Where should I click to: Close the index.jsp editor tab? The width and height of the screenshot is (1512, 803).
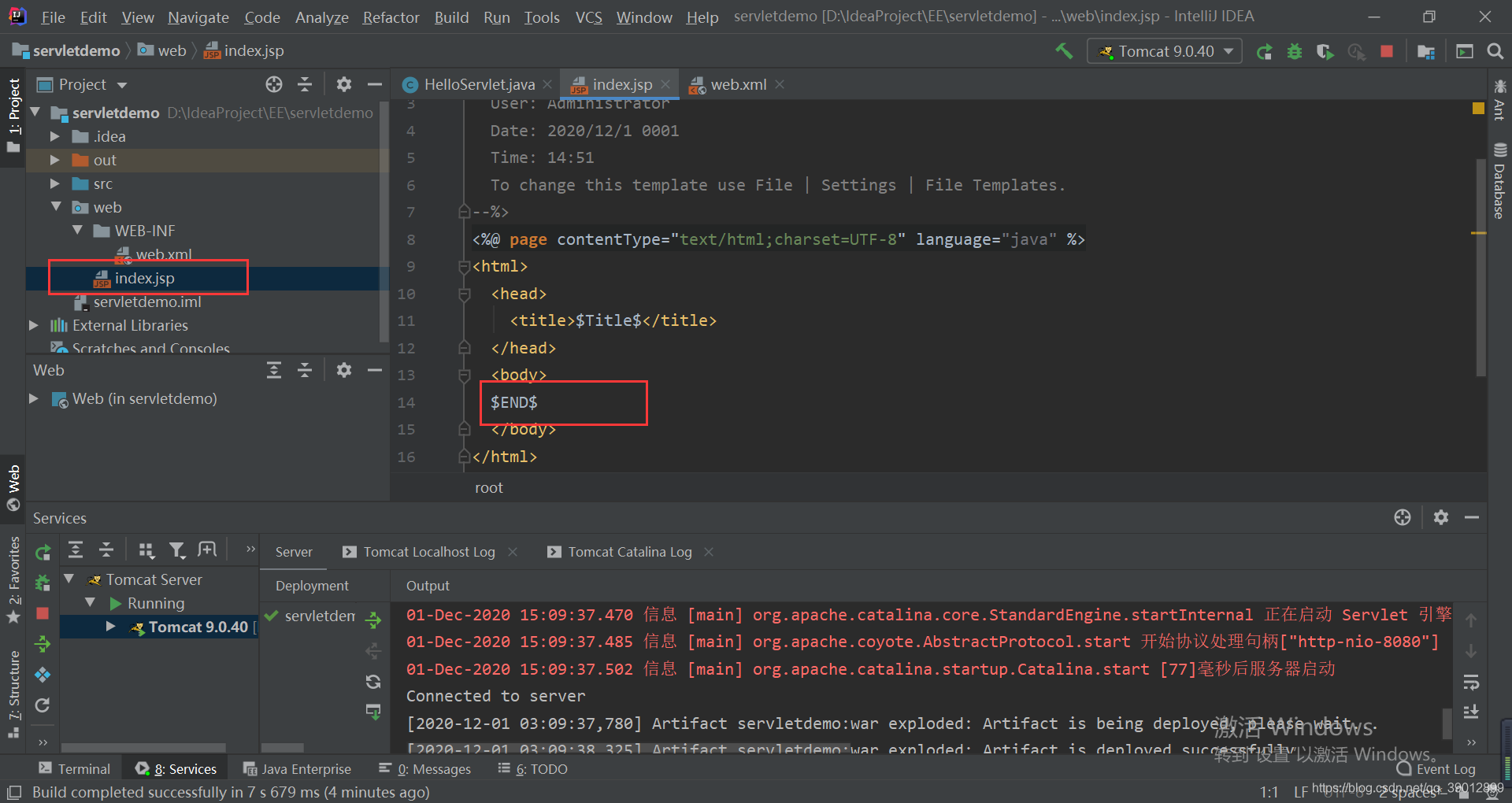pyautogui.click(x=666, y=84)
